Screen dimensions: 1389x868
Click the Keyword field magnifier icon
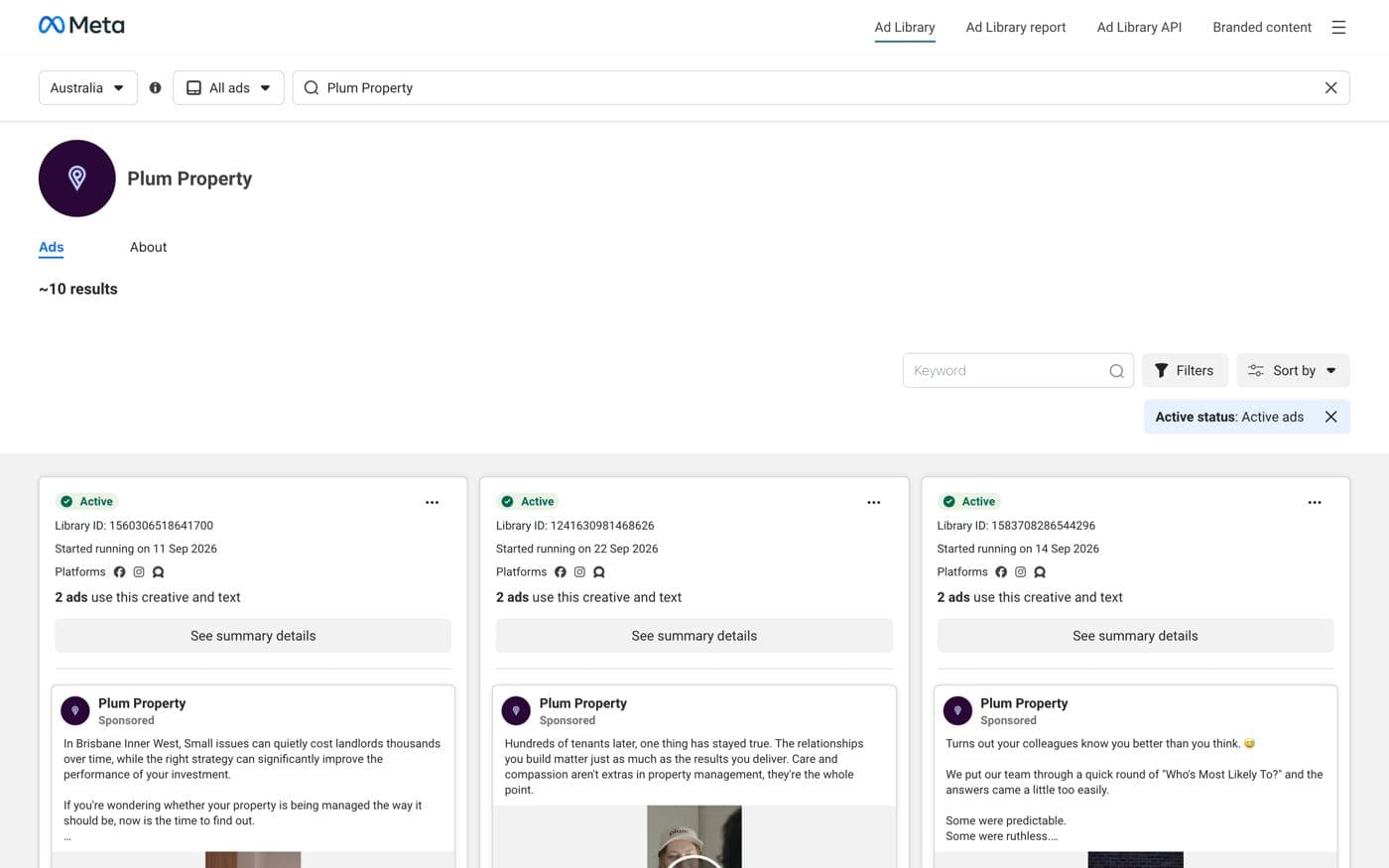click(1116, 371)
